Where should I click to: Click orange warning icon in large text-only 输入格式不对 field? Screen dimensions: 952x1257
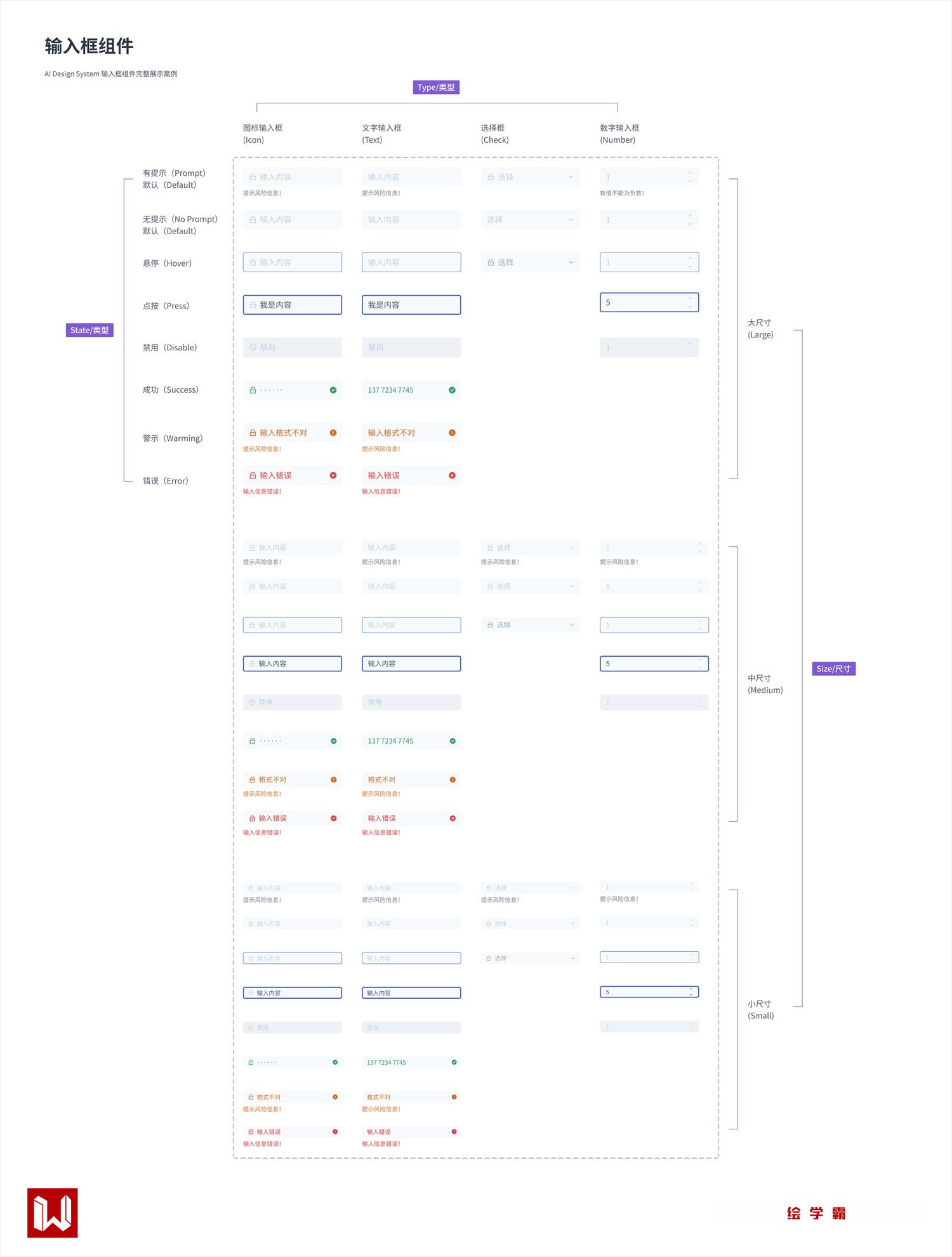coord(452,433)
